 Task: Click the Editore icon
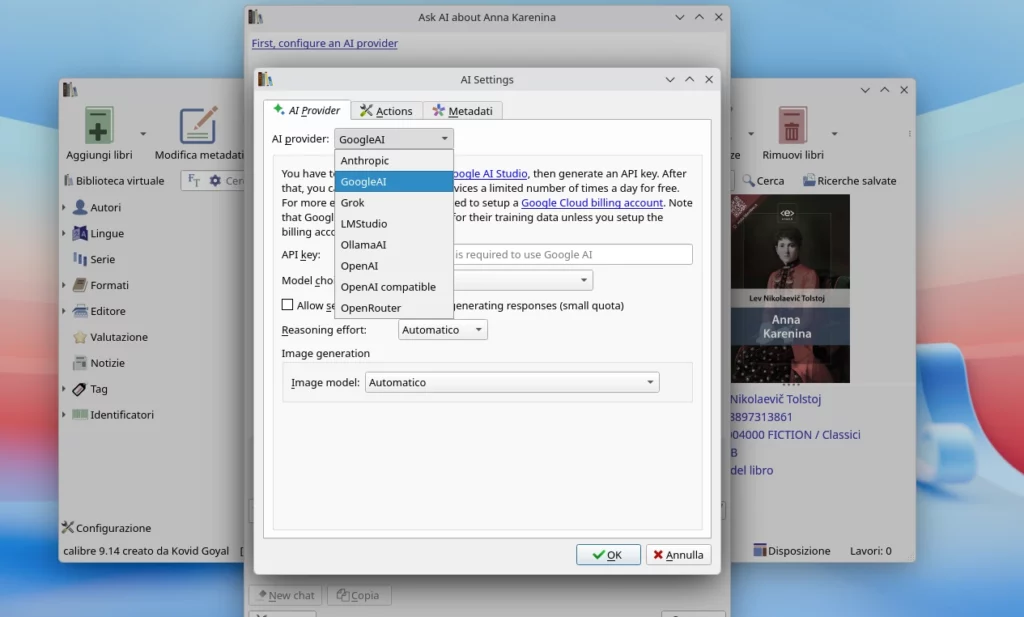(80, 311)
